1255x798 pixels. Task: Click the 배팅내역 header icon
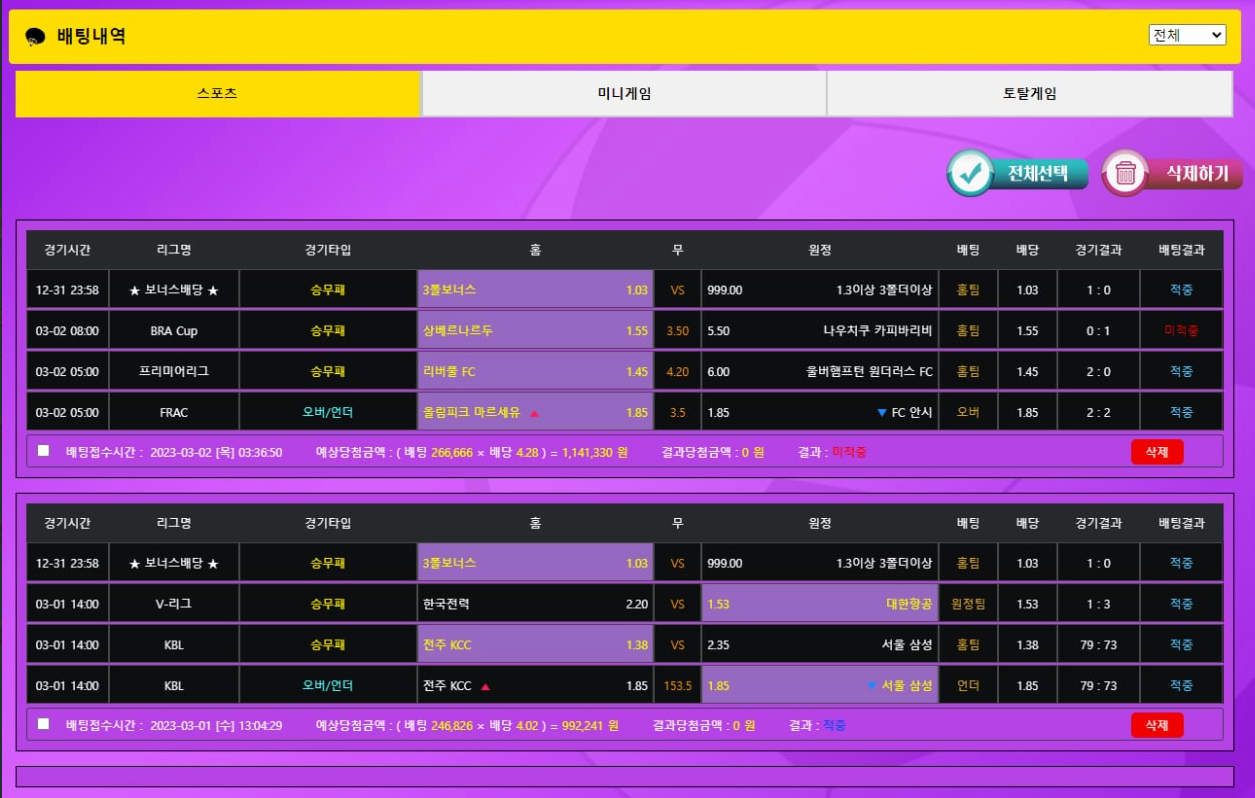[36, 37]
